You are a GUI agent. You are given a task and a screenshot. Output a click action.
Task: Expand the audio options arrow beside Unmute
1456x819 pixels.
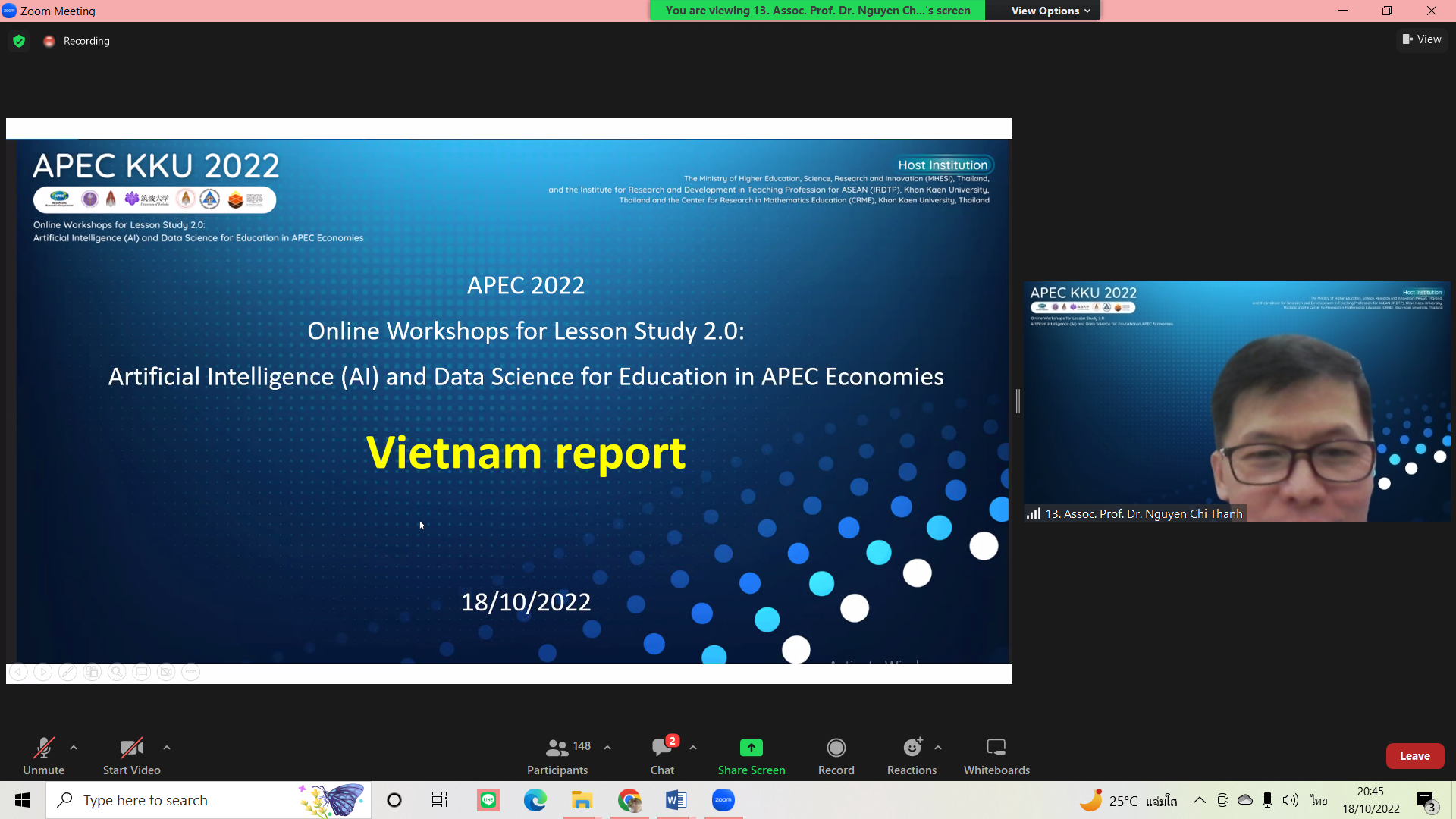74,748
